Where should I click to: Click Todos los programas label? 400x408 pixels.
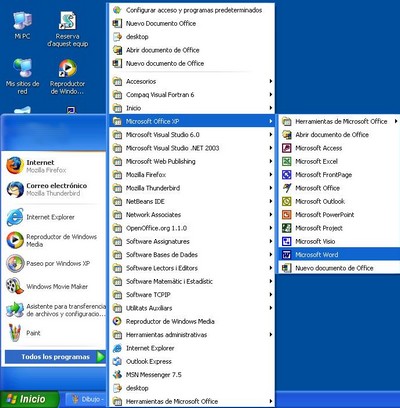[x=56, y=357]
